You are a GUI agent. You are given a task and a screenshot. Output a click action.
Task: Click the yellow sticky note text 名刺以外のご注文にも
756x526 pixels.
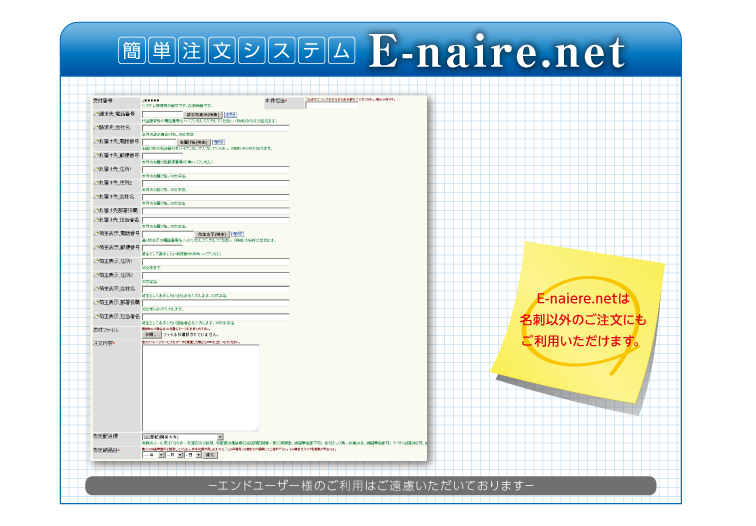[583, 320]
